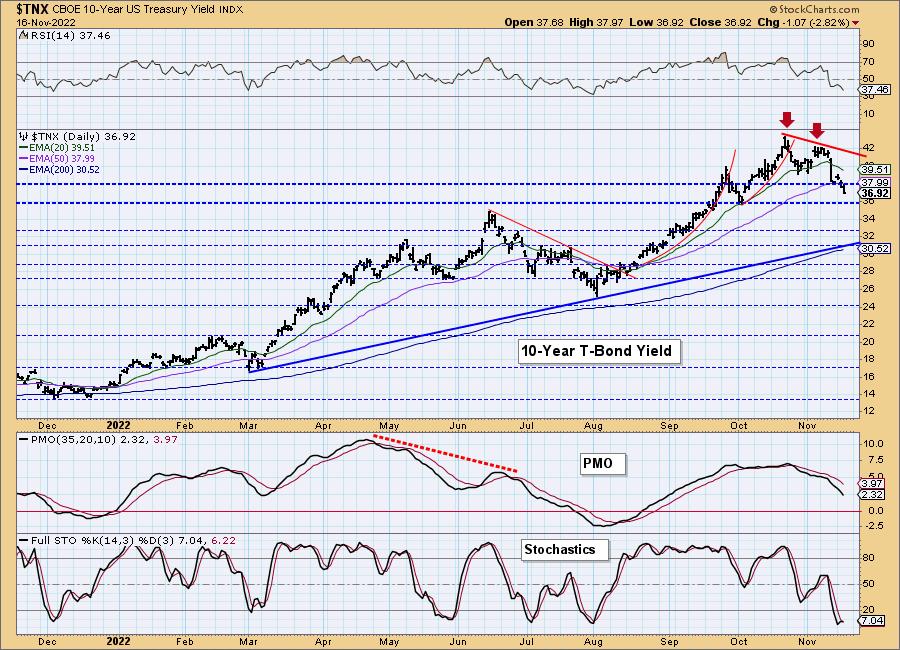Click the 3.97 PMO signal tag on right
Viewport: 900px width, 650px height.
tap(873, 483)
